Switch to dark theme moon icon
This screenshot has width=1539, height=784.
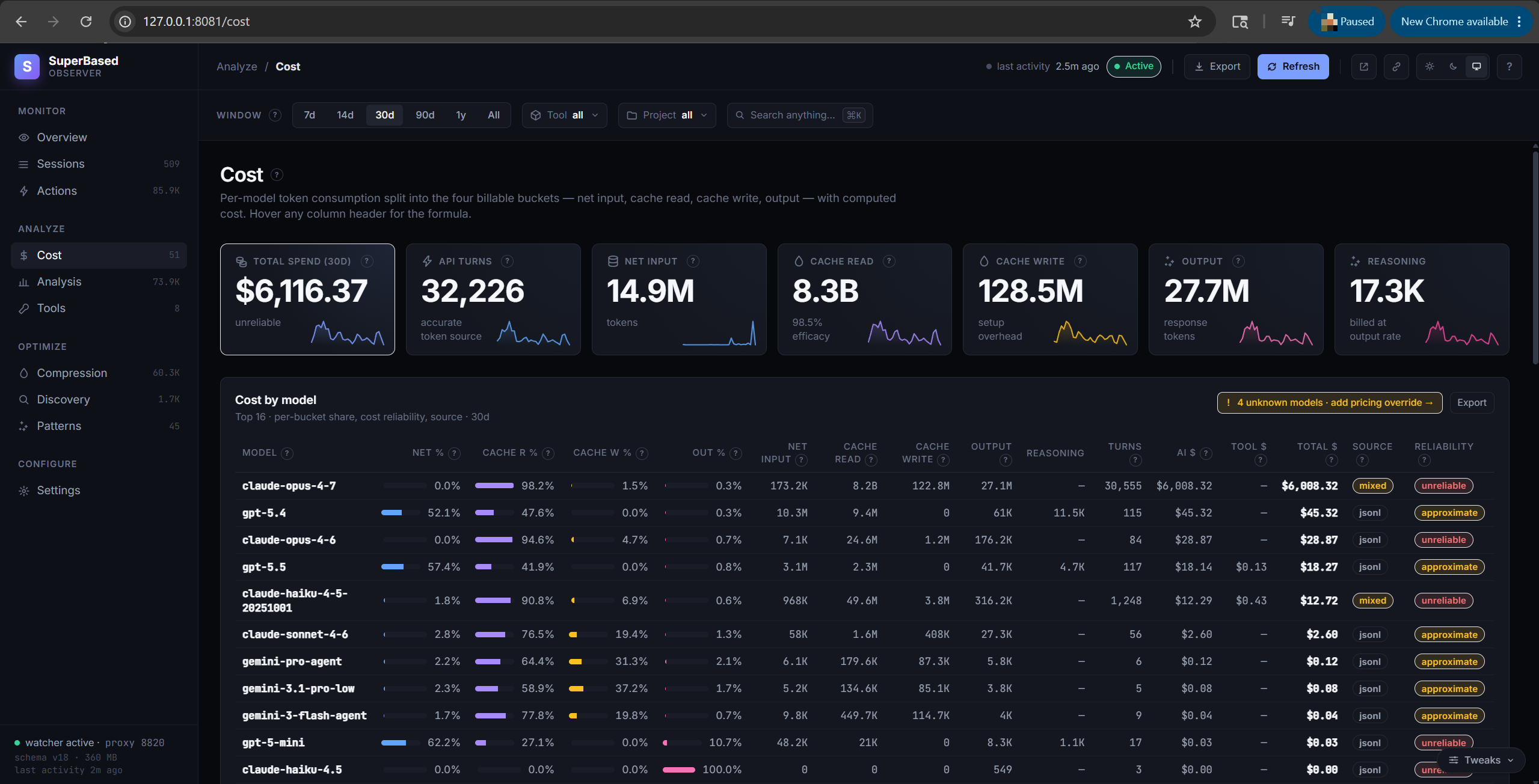[x=1453, y=67]
